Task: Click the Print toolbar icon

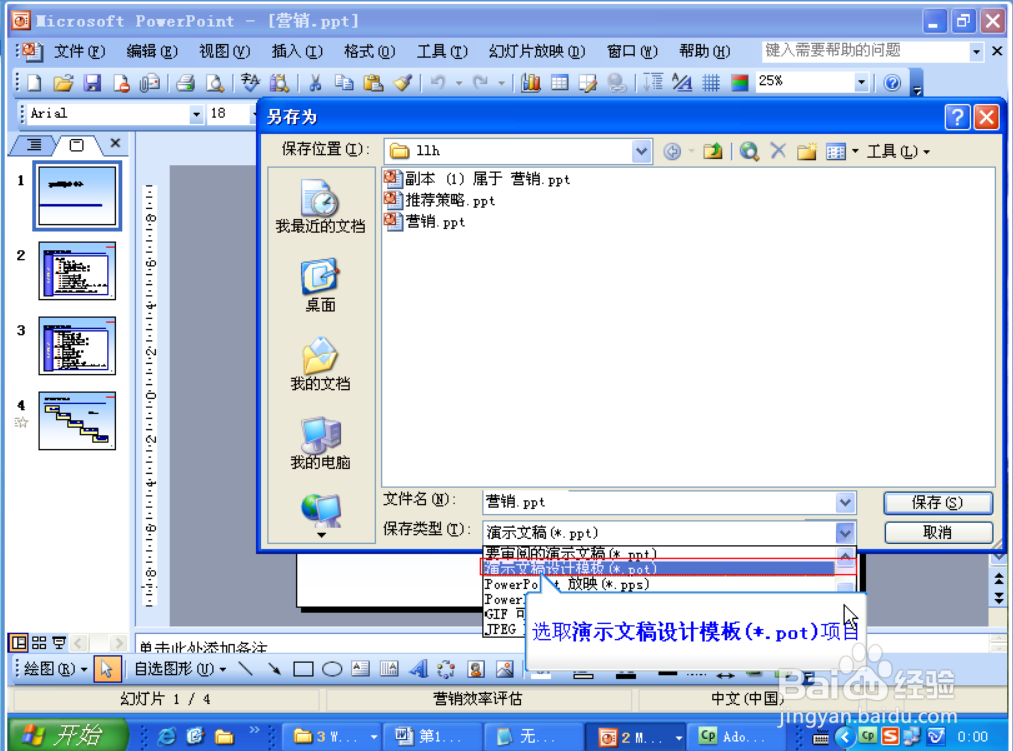Action: pos(186,83)
